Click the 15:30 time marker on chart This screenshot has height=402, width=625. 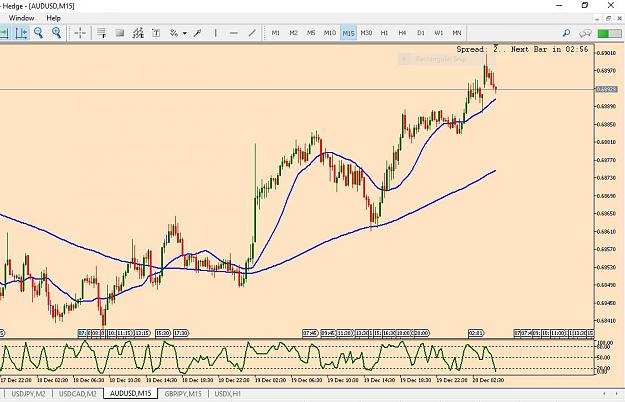coord(163,333)
